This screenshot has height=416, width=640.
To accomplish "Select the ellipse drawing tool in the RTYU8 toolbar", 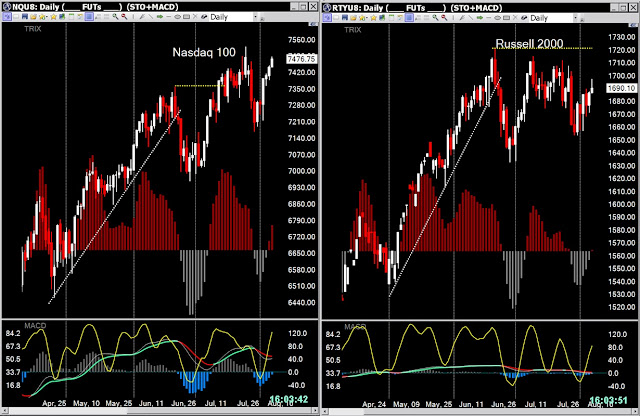I will tap(498, 18).
